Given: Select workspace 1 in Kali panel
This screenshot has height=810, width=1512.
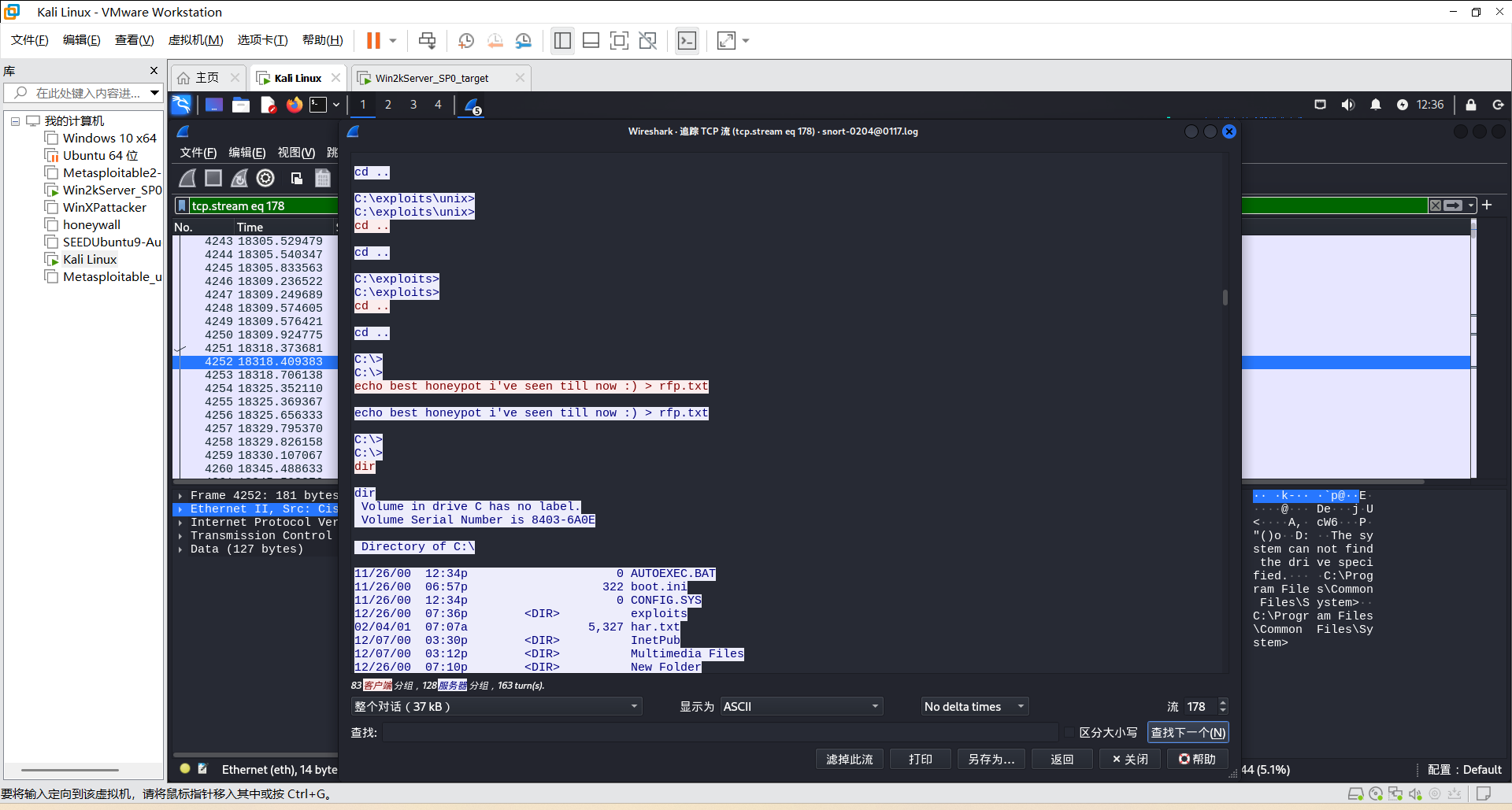Looking at the screenshot, I should 363,105.
